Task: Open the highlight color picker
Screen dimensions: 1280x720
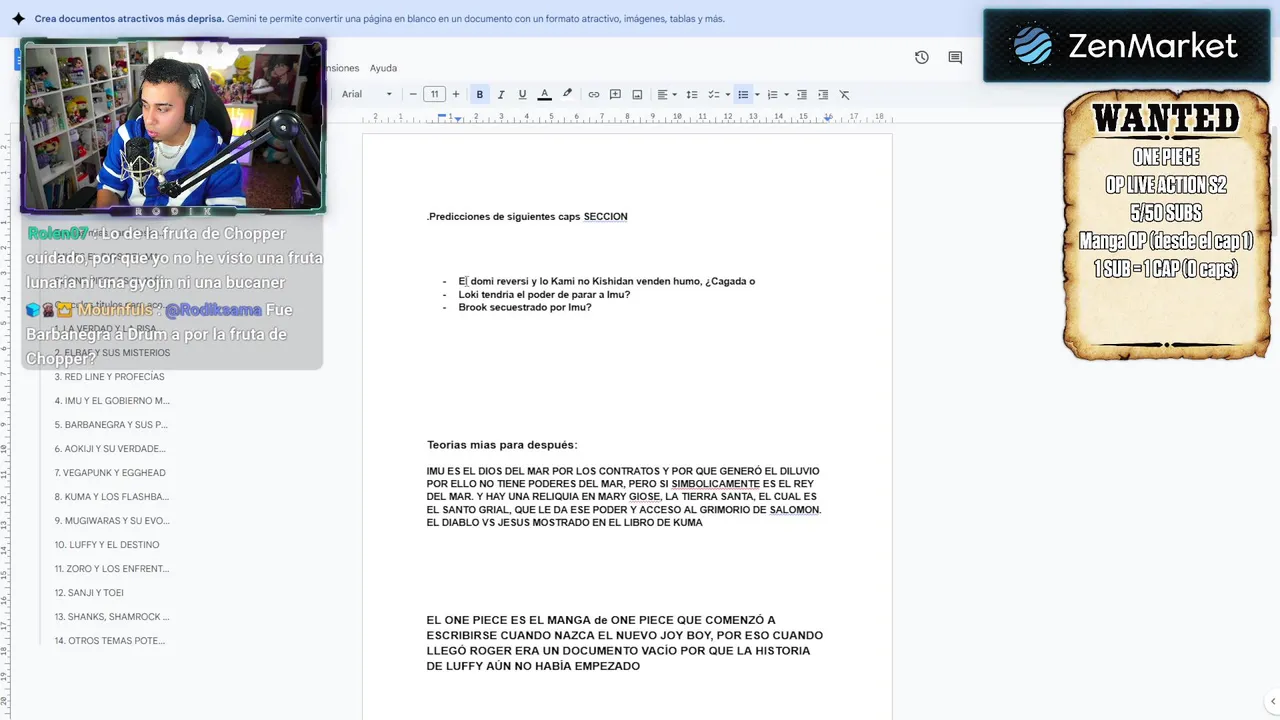Action: pyautogui.click(x=567, y=94)
